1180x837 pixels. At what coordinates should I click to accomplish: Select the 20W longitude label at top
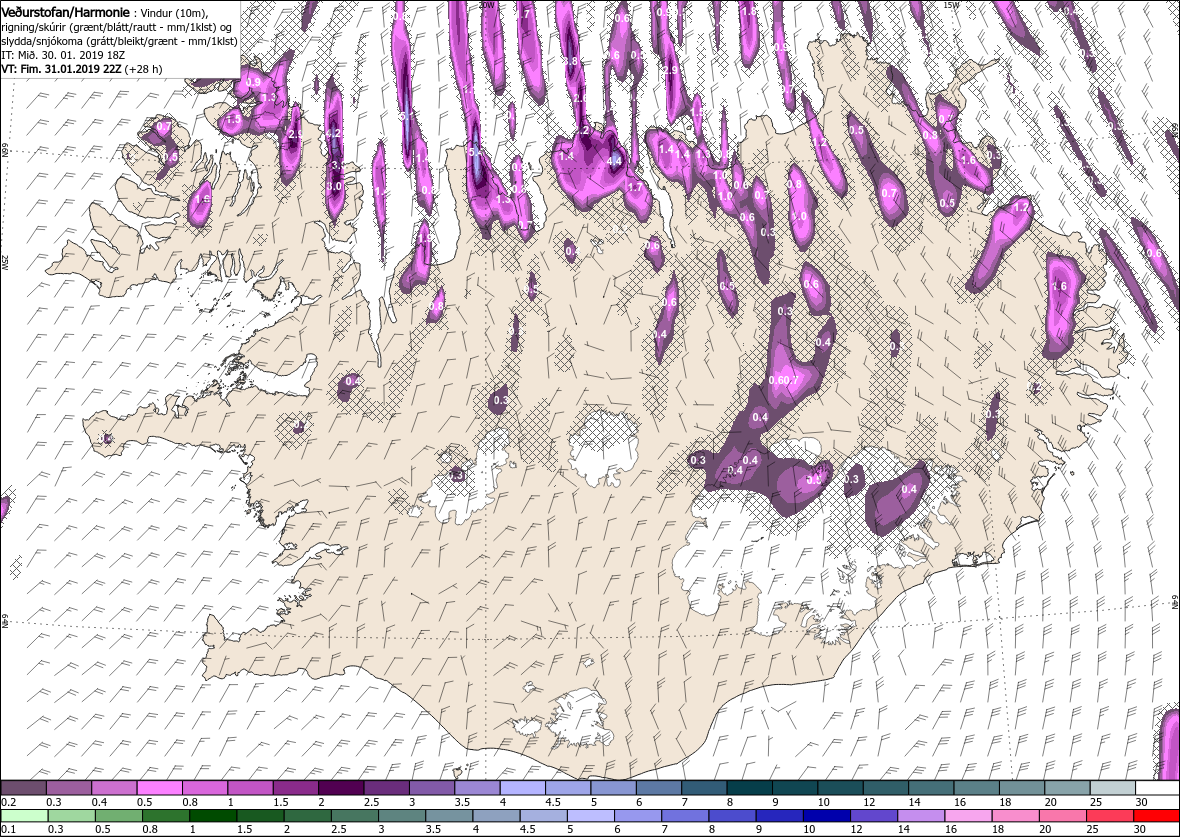click(486, 5)
